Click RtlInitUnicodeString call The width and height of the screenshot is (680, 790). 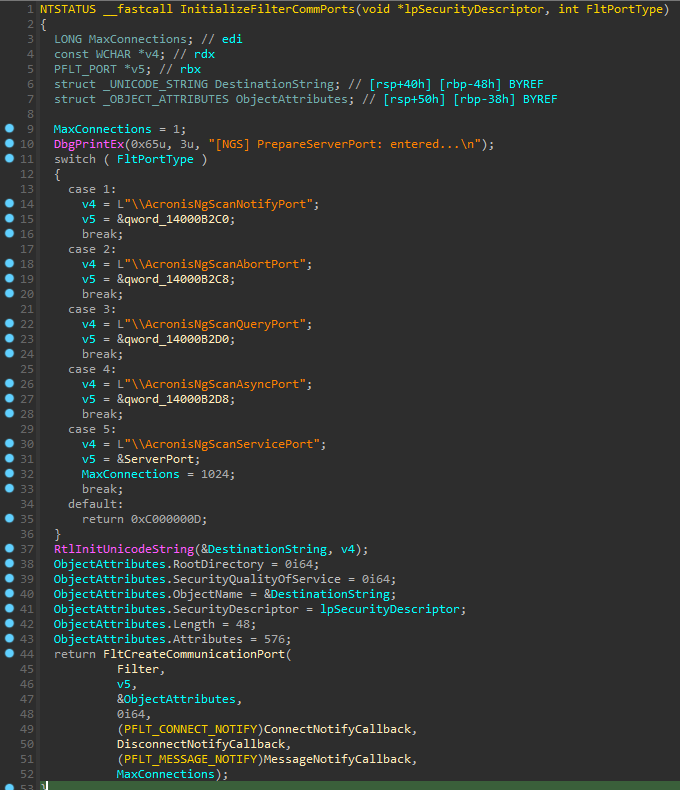tap(124, 549)
